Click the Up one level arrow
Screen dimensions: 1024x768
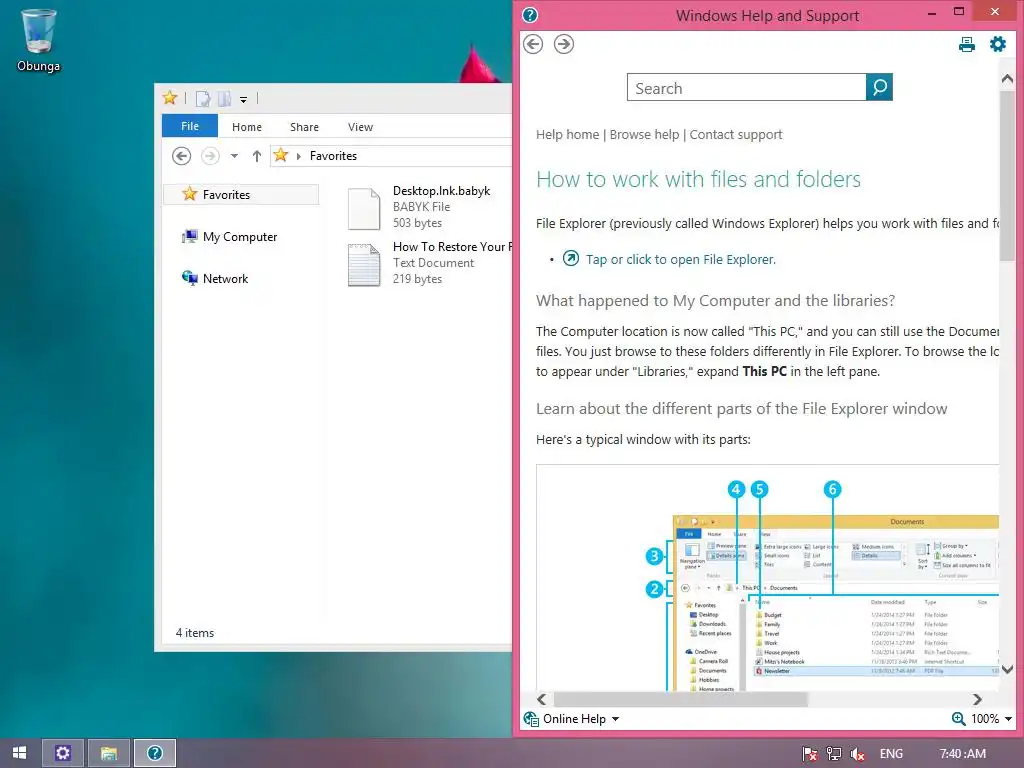click(257, 156)
